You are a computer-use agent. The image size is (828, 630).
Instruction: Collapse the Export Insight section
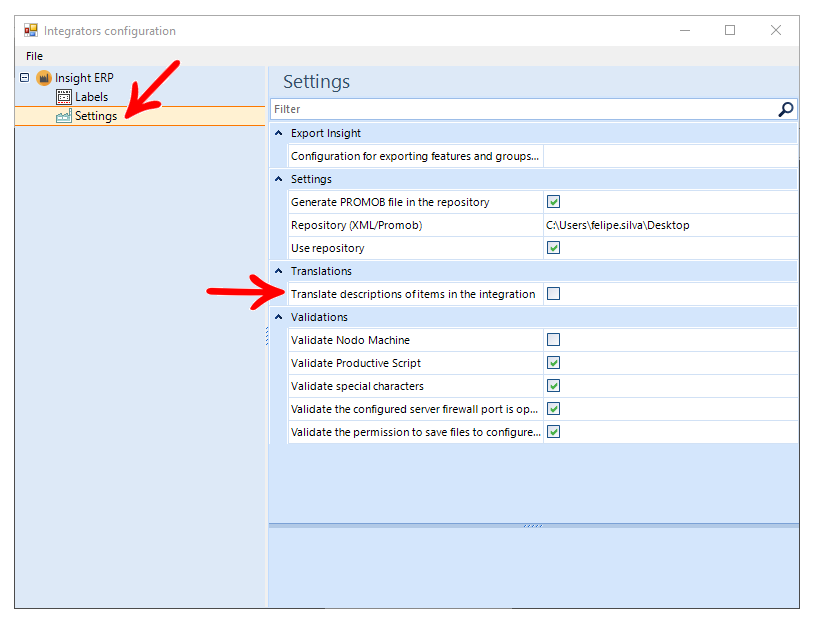(x=278, y=133)
